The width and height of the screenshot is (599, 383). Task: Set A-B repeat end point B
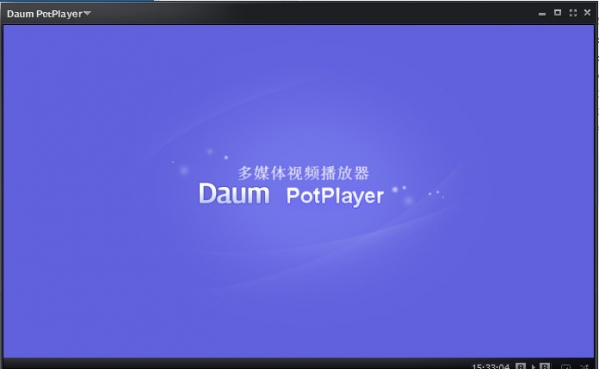click(545, 366)
